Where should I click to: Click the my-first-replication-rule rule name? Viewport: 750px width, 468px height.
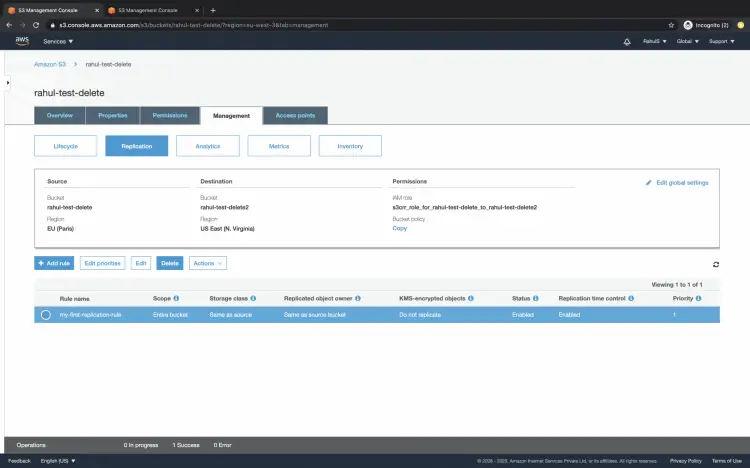[90, 315]
